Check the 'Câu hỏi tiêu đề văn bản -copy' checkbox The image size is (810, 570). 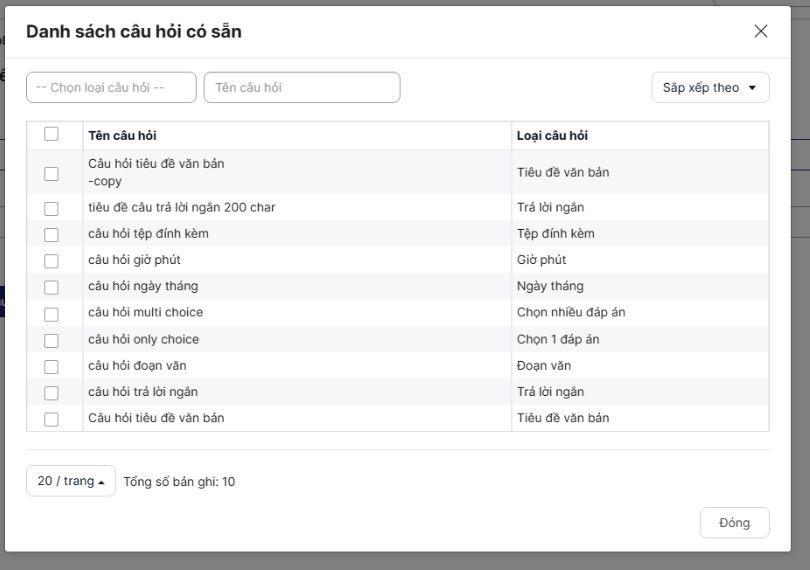pyautogui.click(x=51, y=174)
